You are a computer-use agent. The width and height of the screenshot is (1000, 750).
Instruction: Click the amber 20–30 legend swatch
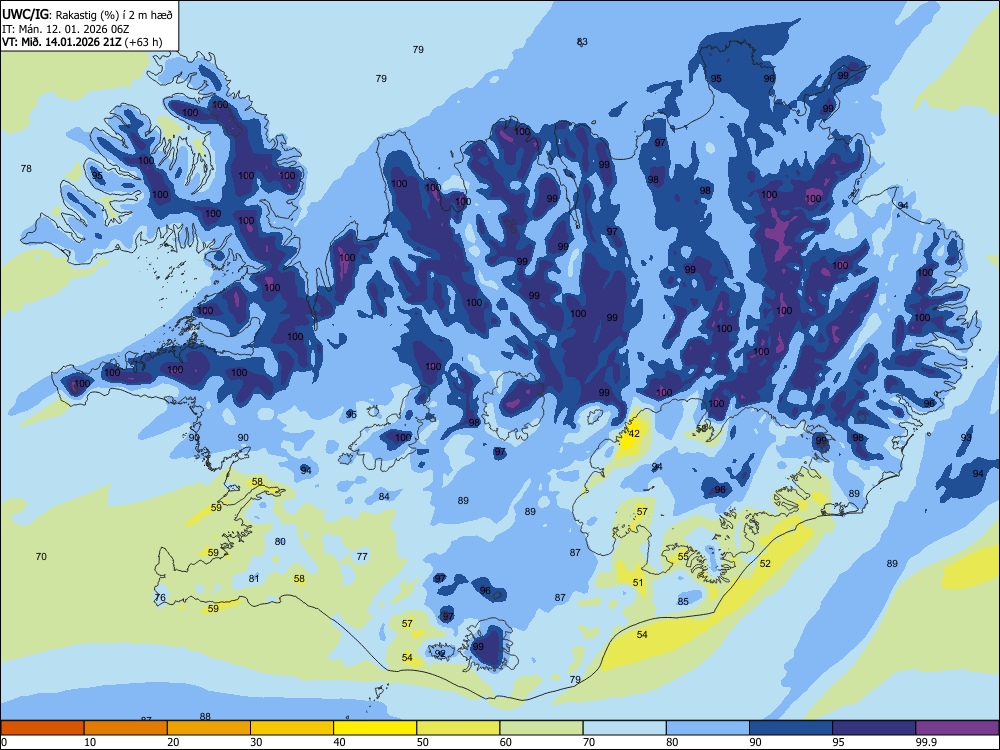(209, 728)
